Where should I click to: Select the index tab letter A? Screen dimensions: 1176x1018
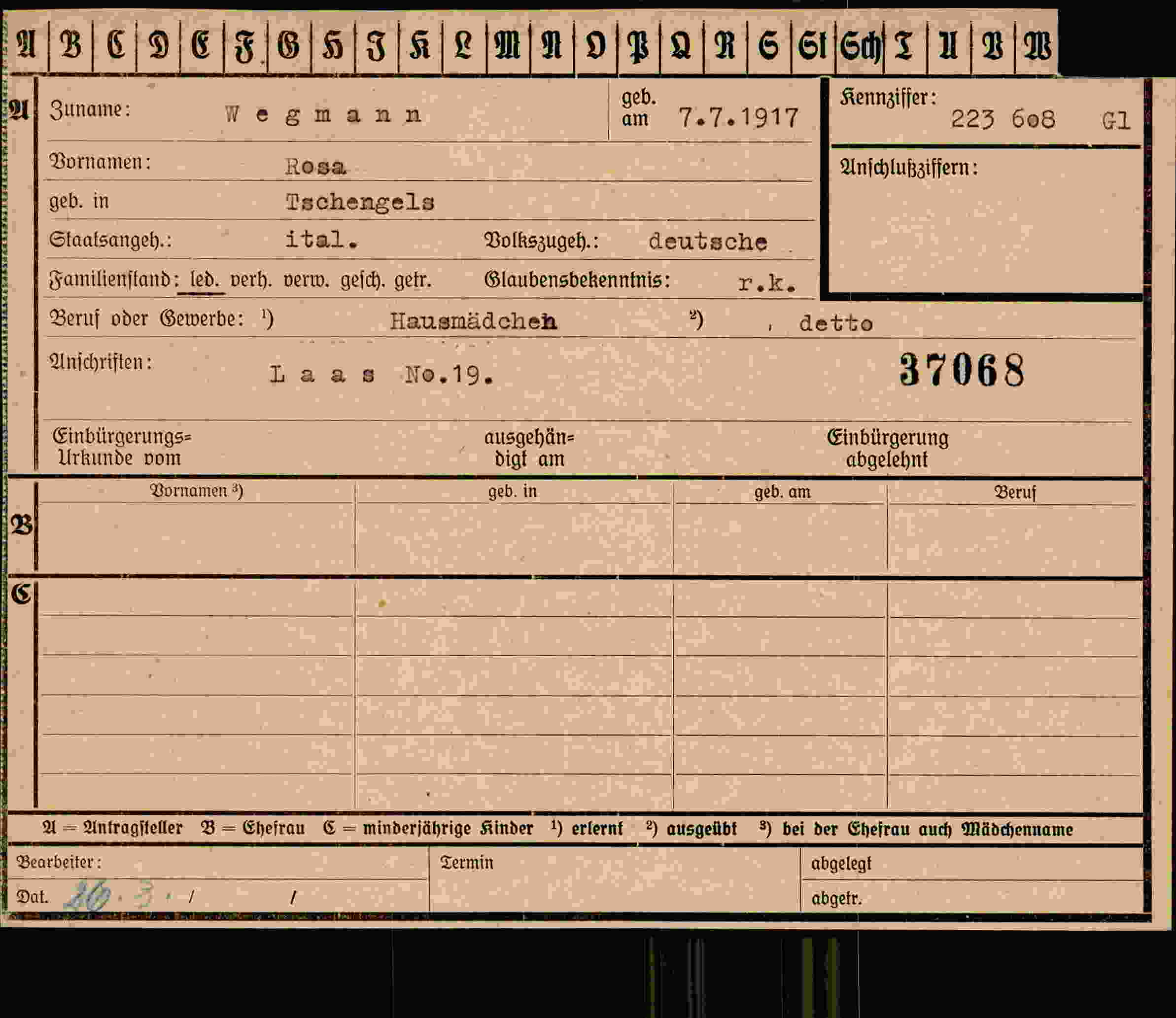(x=26, y=45)
